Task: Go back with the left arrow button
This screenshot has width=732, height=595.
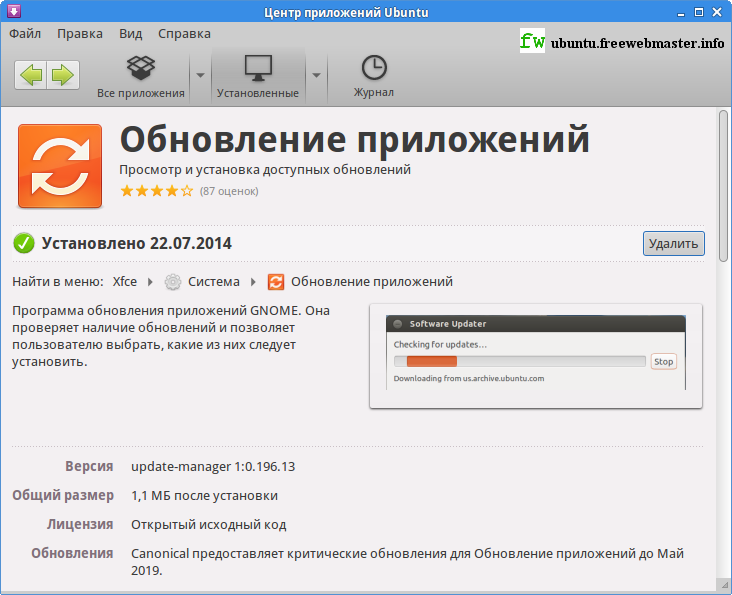Action: pos(31,75)
